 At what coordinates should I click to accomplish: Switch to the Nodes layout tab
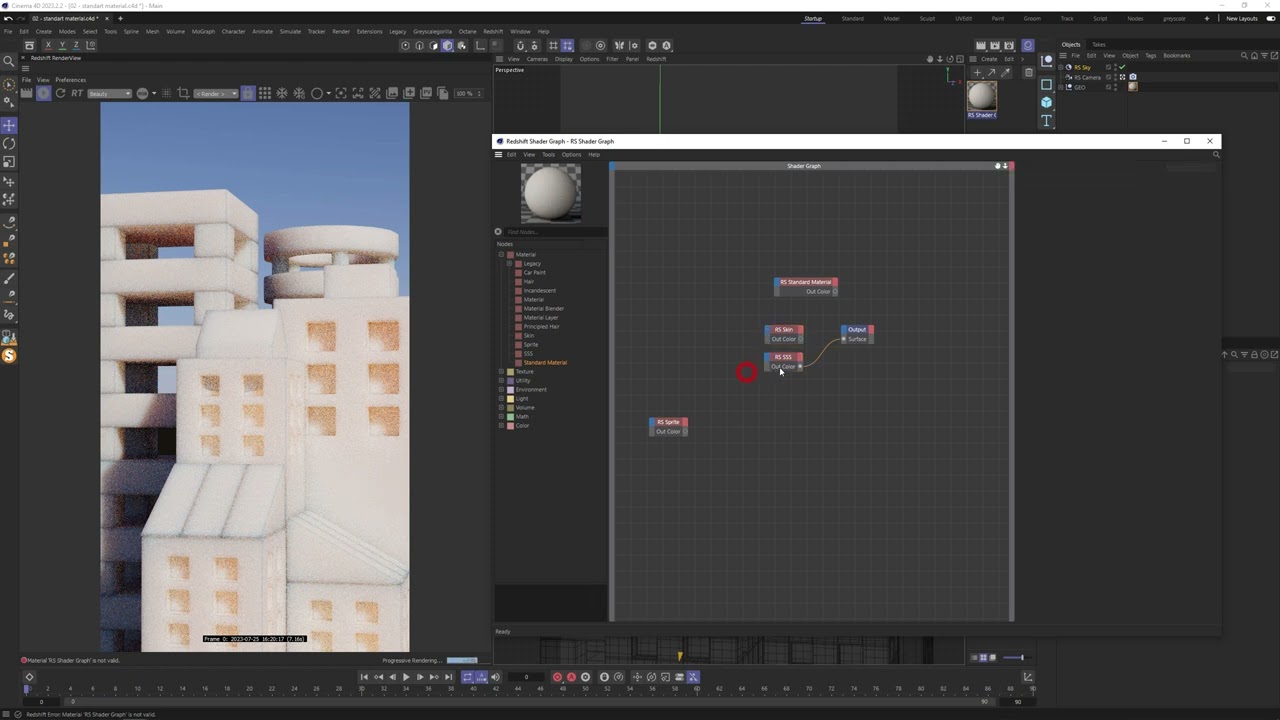[x=1135, y=18]
